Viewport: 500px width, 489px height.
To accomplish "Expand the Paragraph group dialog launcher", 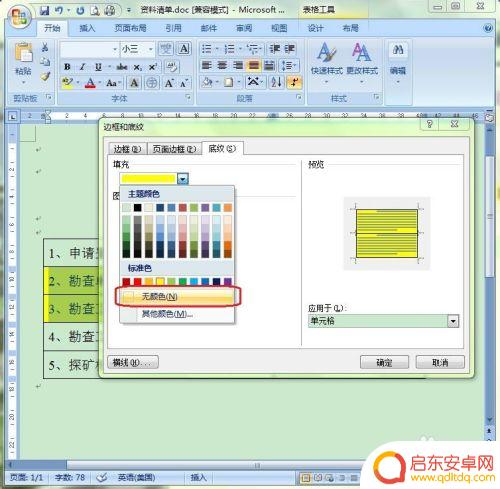I will (299, 97).
